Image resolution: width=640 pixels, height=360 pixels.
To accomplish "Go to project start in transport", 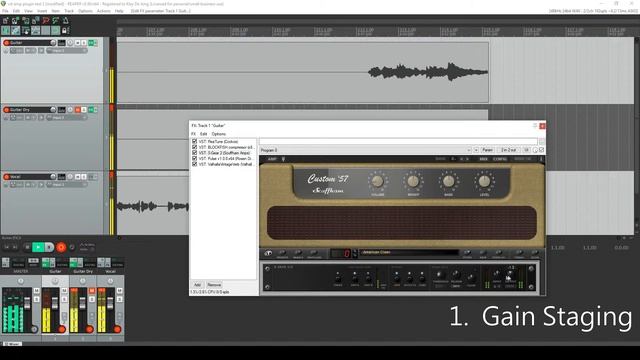I will click(7, 247).
